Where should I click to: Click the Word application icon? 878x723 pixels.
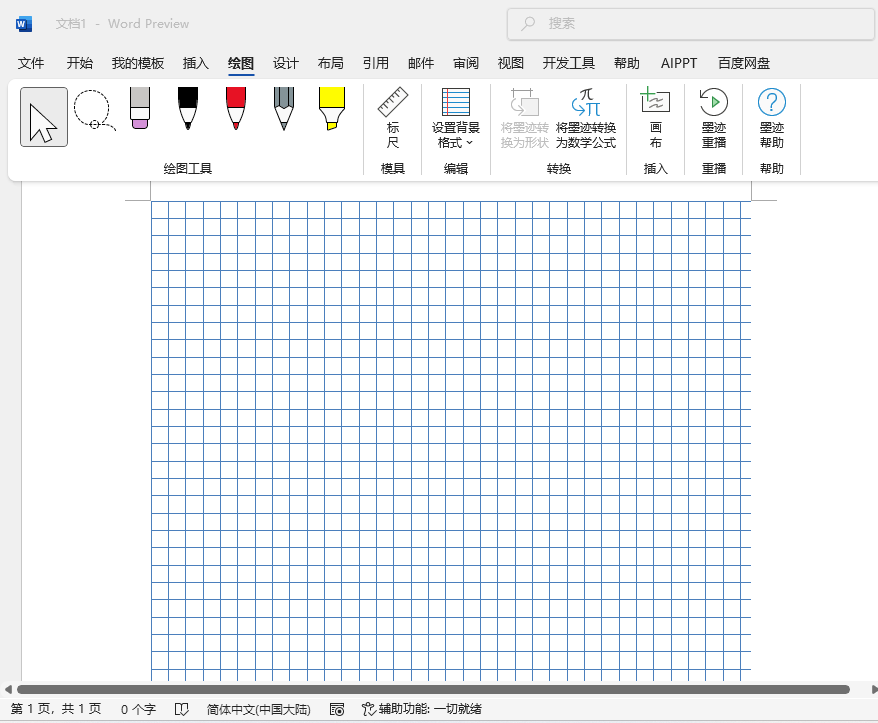24,24
